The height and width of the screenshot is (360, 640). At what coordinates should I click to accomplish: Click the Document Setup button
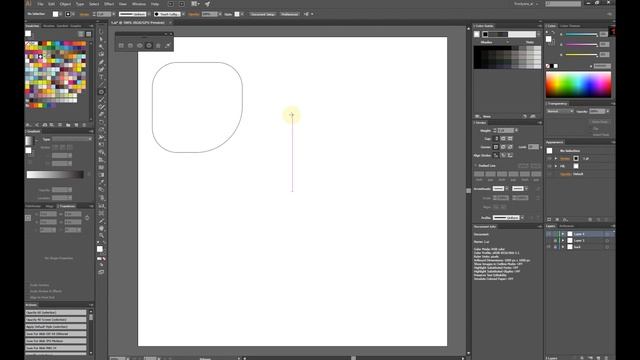[x=263, y=14]
